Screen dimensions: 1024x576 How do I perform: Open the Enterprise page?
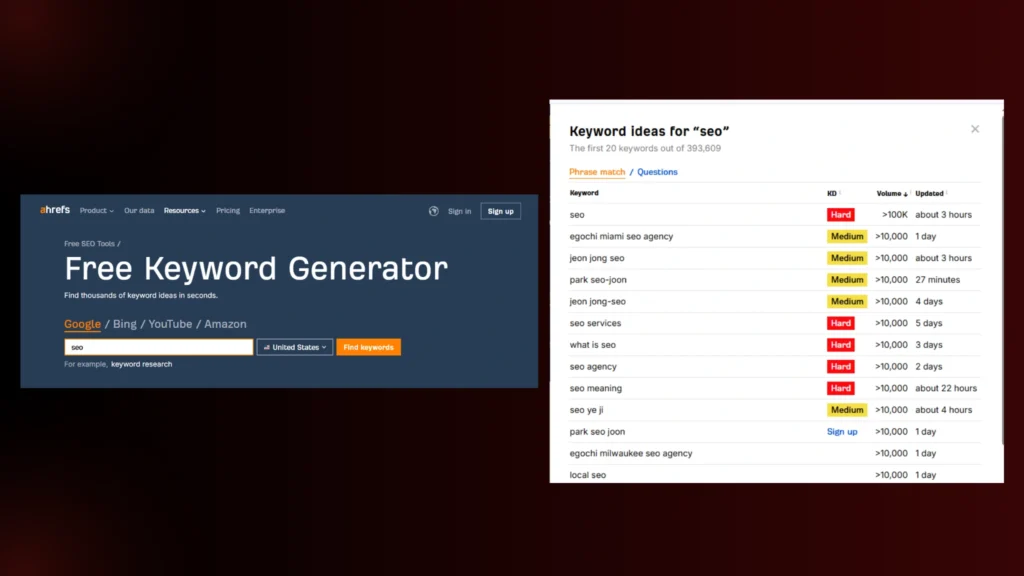pos(267,211)
